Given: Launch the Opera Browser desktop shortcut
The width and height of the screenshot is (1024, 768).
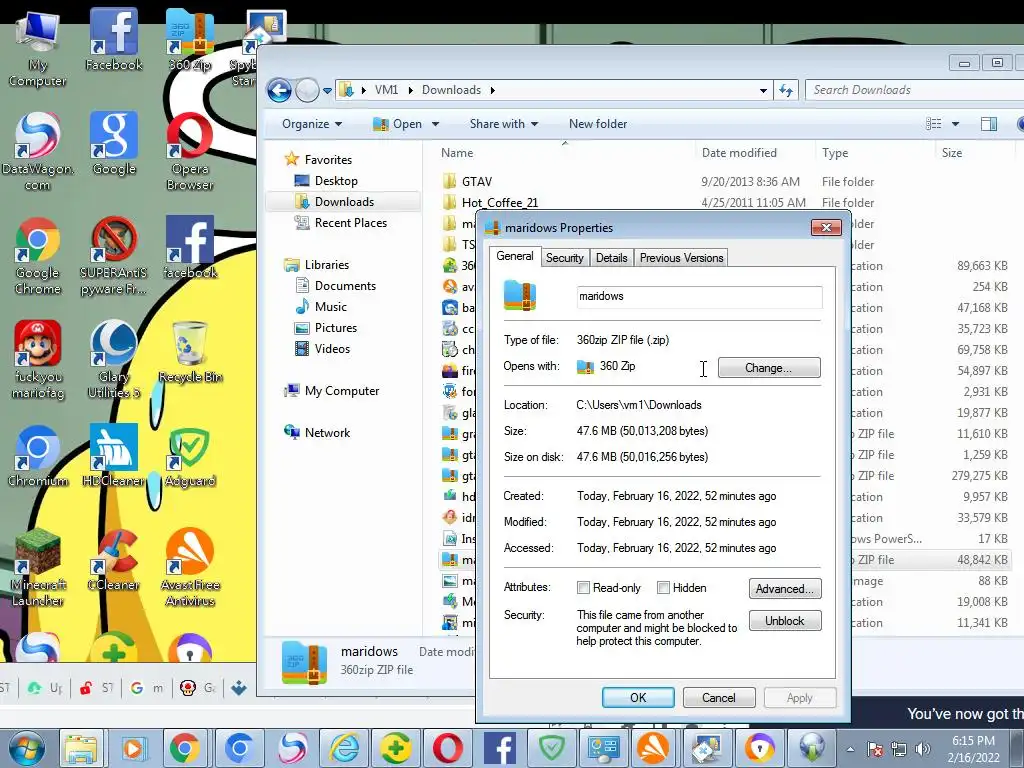Looking at the screenshot, I should coord(189,152).
